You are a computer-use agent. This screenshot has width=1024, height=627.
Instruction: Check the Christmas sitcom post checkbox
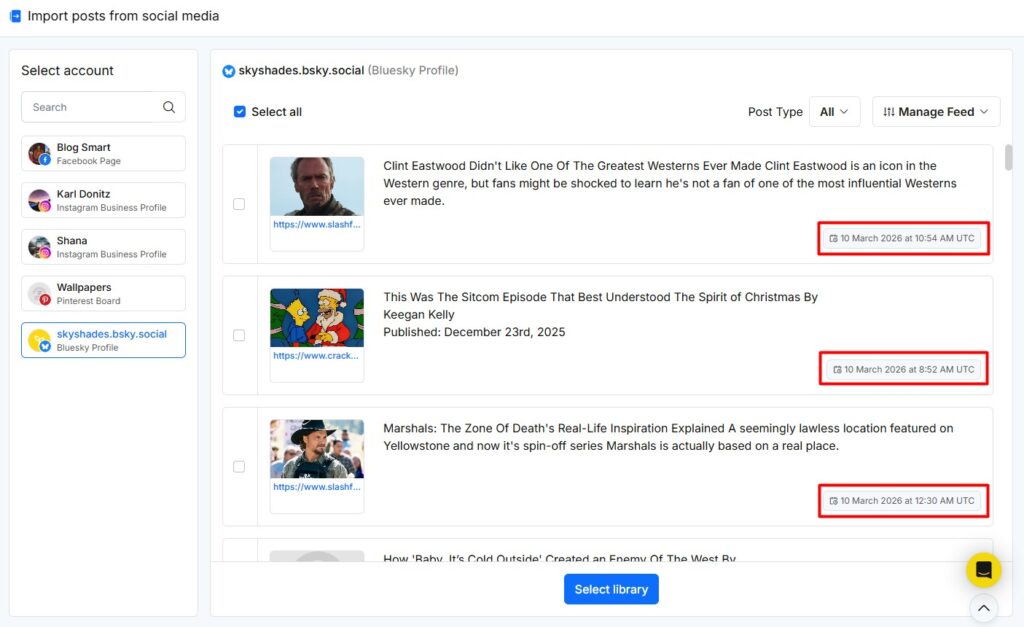[239, 336]
